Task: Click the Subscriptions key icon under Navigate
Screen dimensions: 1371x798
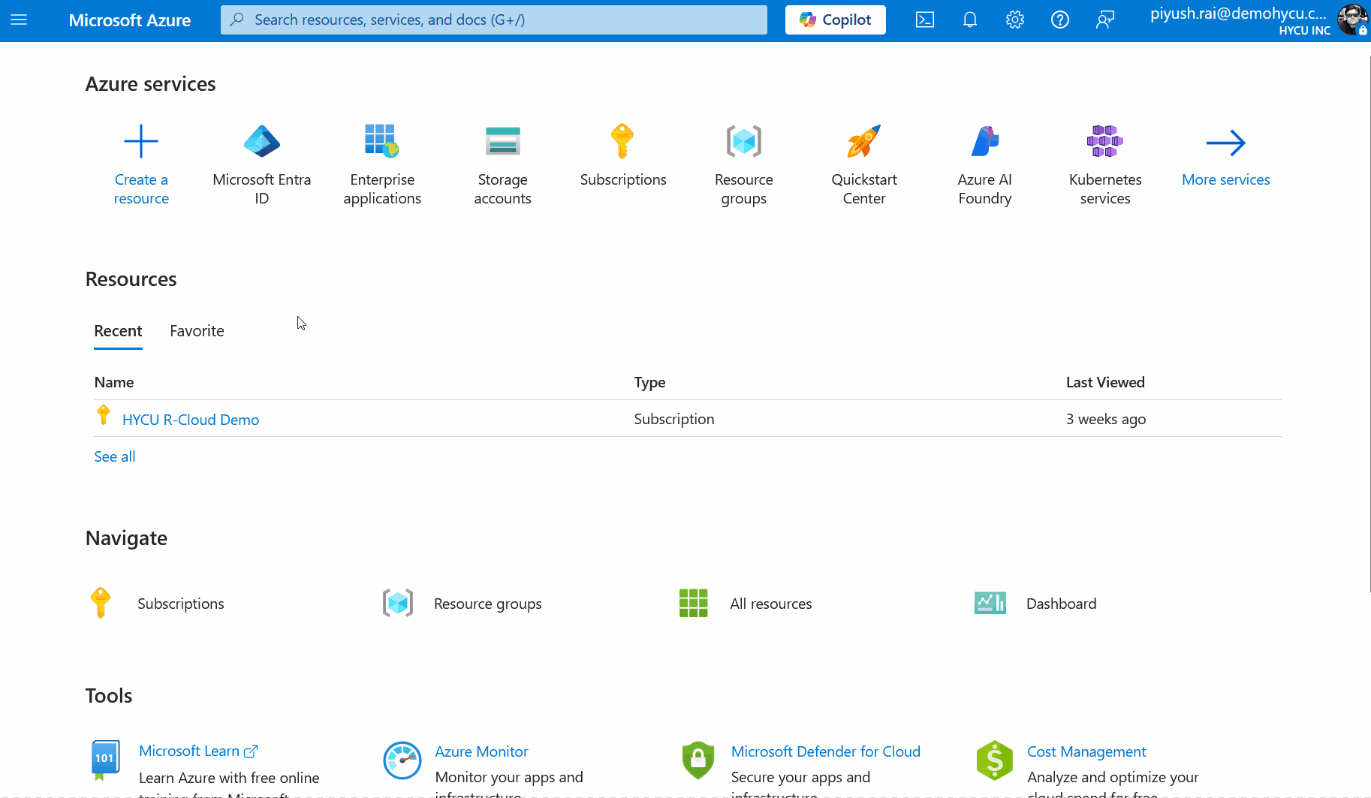Action: point(100,603)
